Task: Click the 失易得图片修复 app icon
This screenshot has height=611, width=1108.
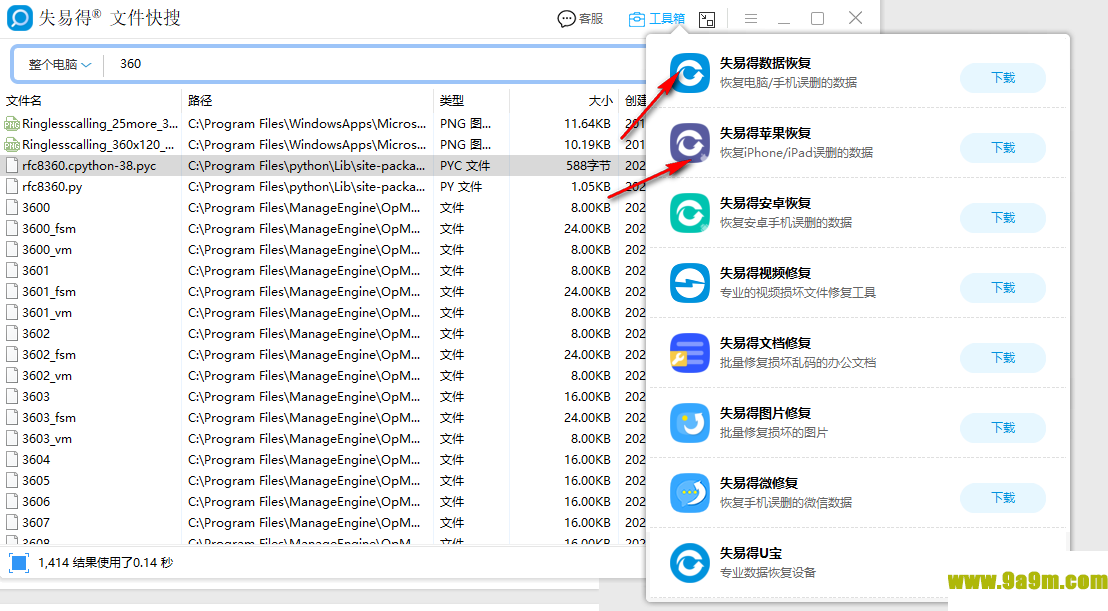Action: (x=690, y=422)
